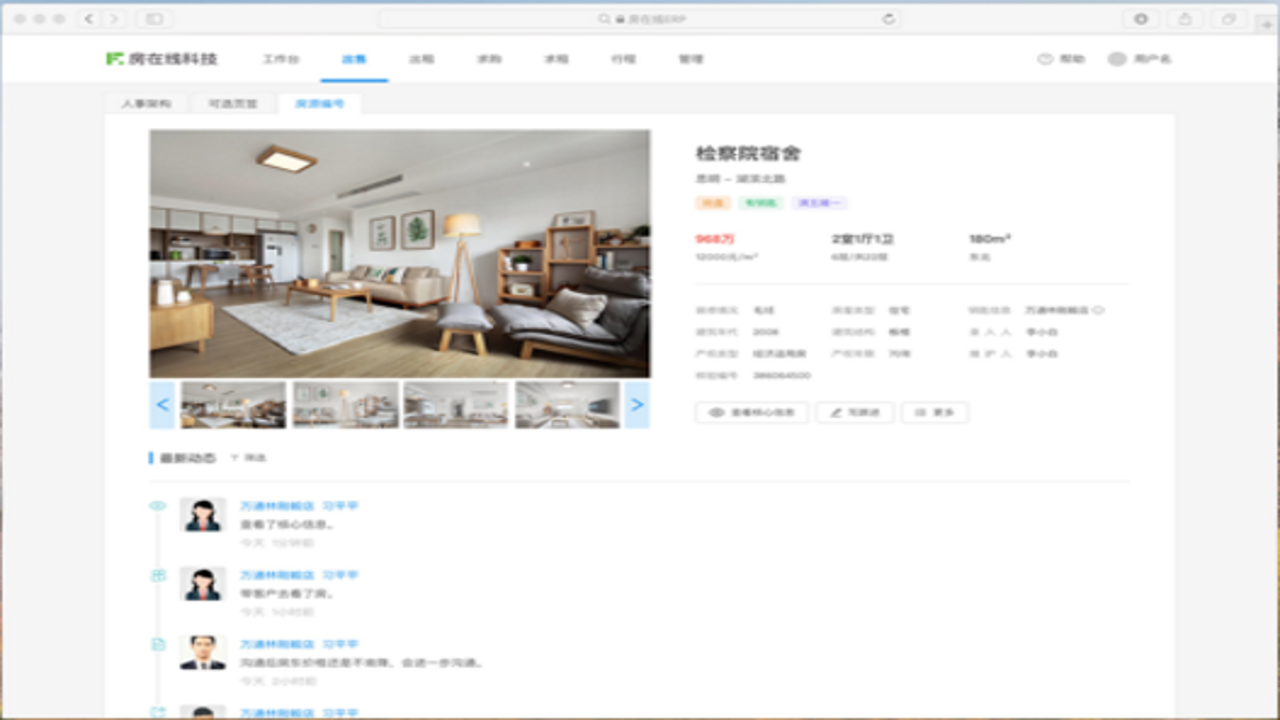Click the 查看核心信息 button
The width and height of the screenshot is (1280, 720).
coord(752,412)
